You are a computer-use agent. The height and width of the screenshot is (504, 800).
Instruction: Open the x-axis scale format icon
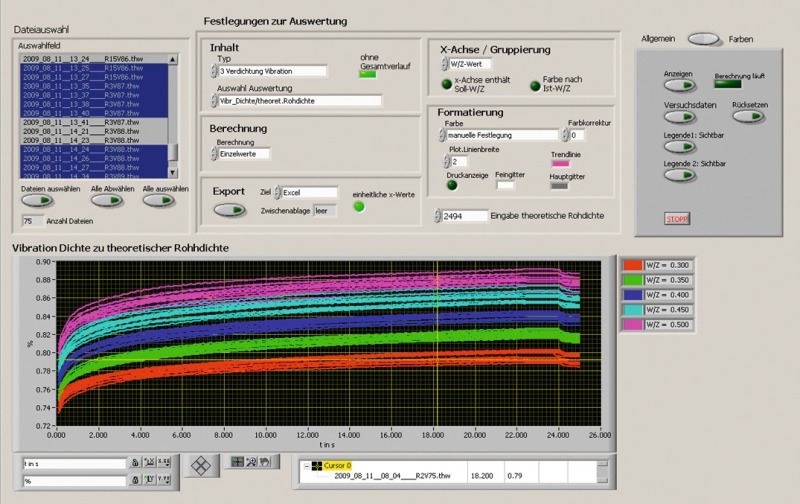[164, 462]
